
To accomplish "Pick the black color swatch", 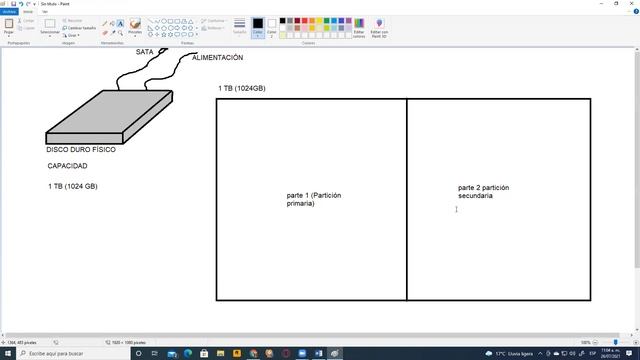I will point(282,21).
